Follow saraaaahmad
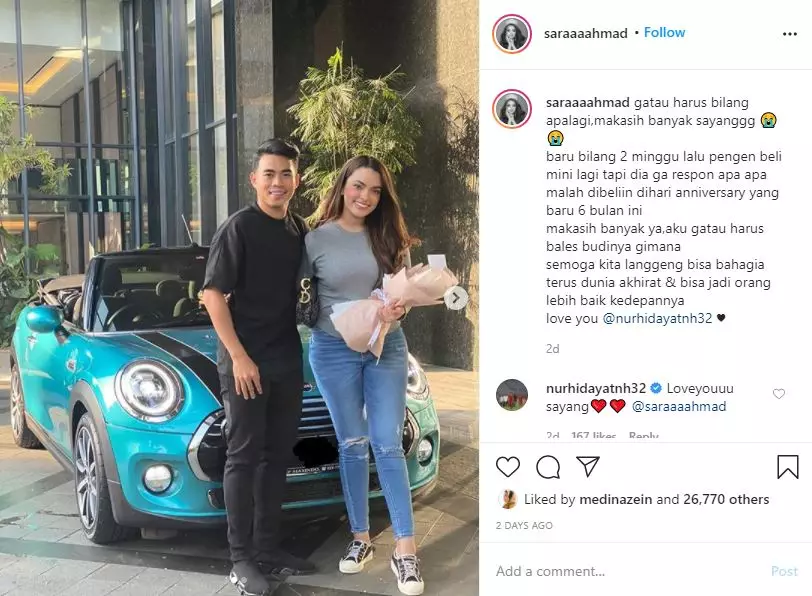812x596 pixels. (664, 33)
